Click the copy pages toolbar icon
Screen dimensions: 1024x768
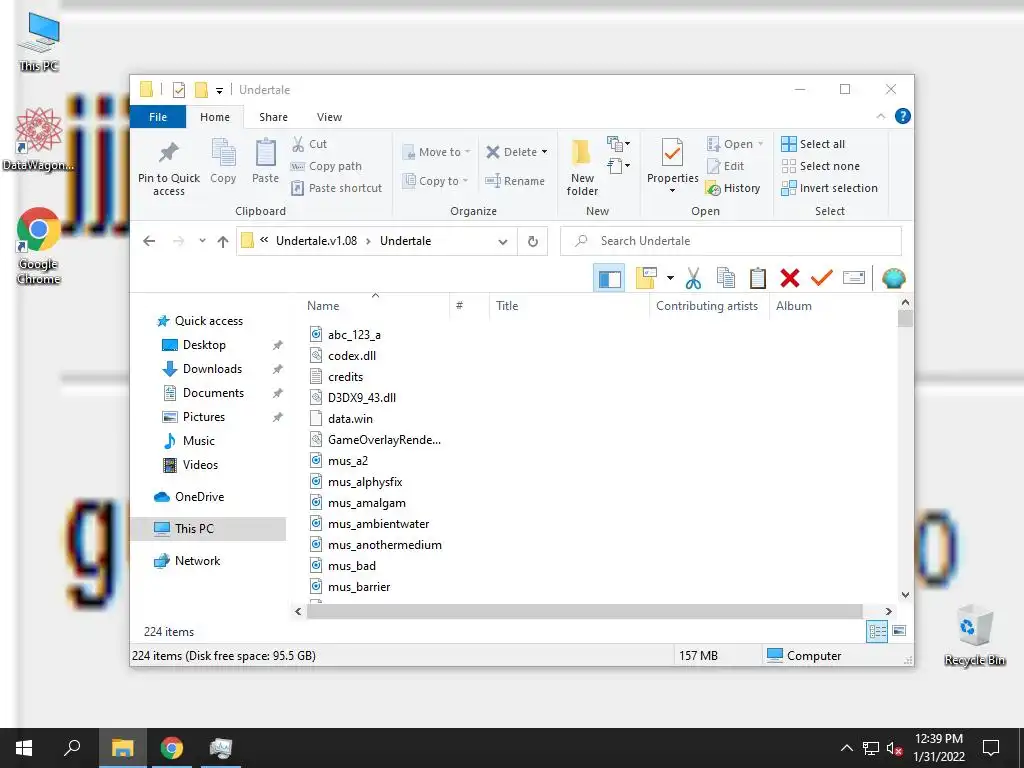pos(726,278)
